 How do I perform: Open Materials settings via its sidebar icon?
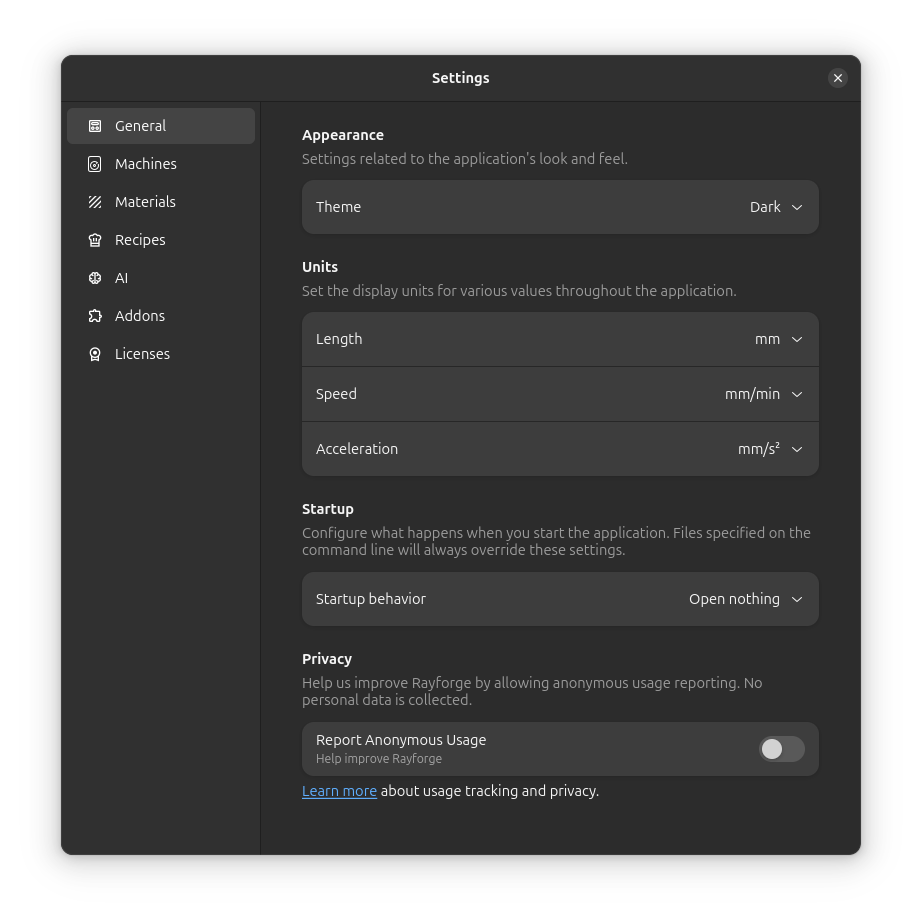95,201
